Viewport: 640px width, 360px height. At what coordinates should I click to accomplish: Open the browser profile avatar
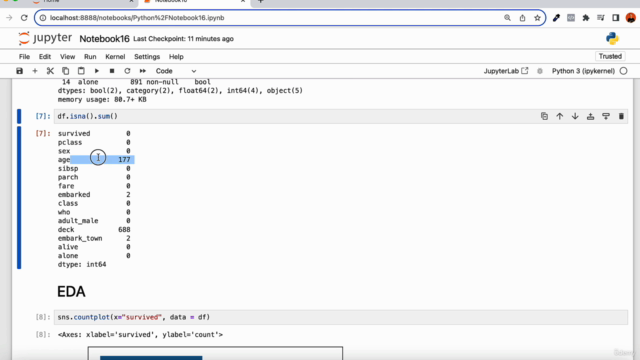pyautogui.click(x=631, y=18)
